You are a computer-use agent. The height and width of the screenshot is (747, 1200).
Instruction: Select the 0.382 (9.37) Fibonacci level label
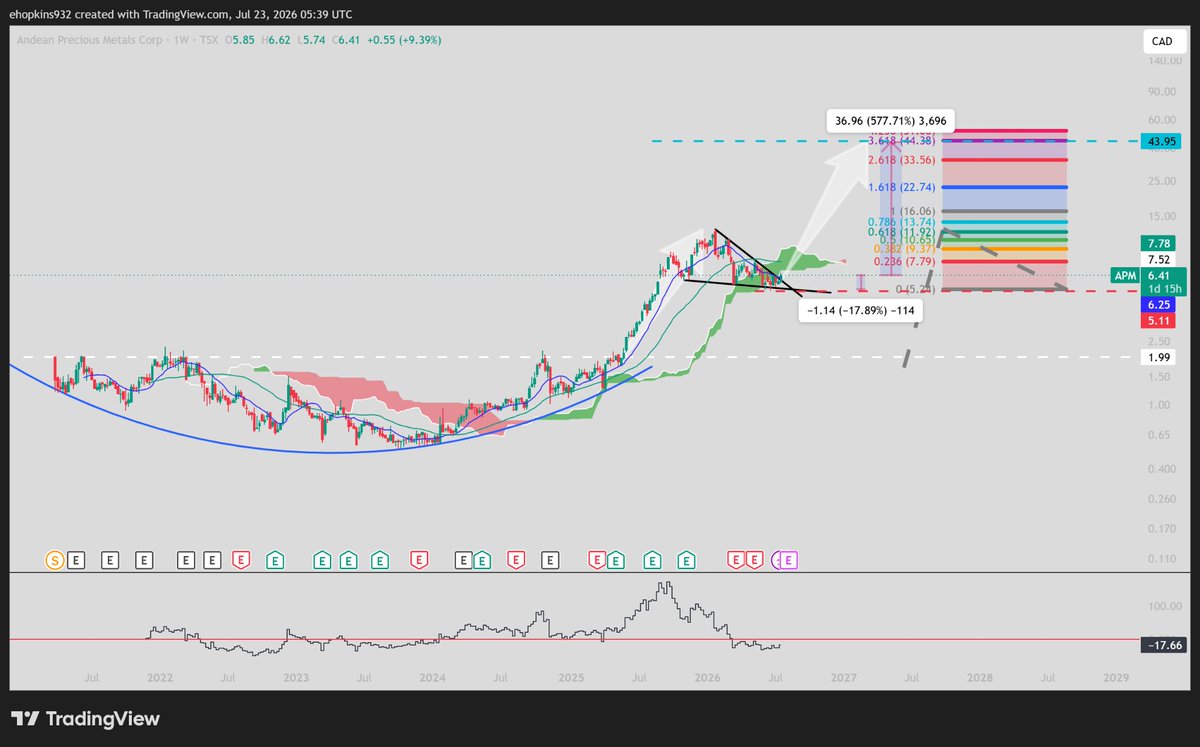904,249
